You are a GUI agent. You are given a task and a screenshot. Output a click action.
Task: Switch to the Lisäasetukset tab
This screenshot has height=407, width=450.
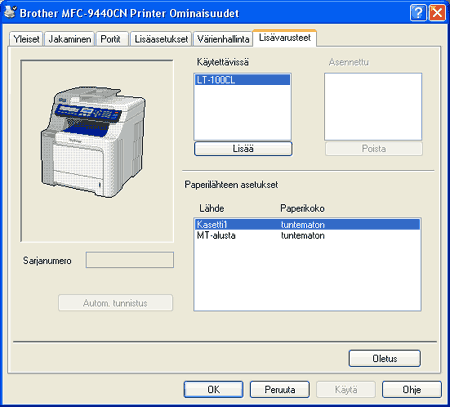click(161, 39)
